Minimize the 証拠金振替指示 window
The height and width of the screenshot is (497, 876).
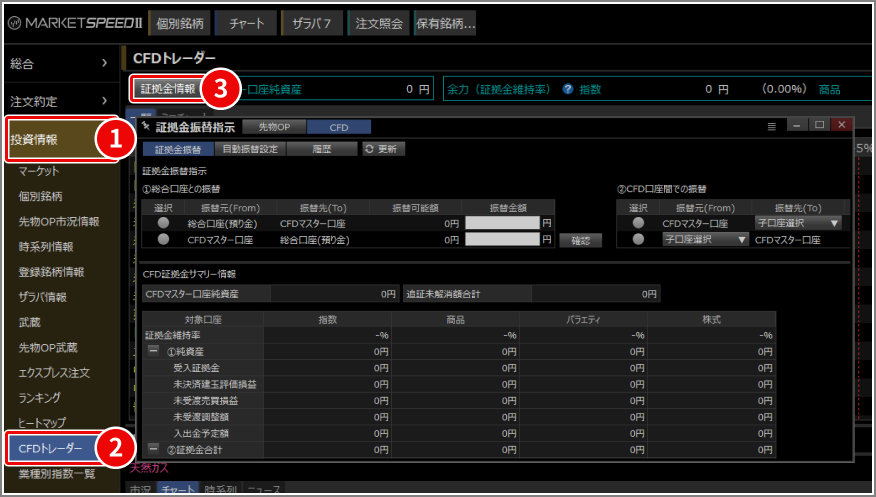click(797, 125)
